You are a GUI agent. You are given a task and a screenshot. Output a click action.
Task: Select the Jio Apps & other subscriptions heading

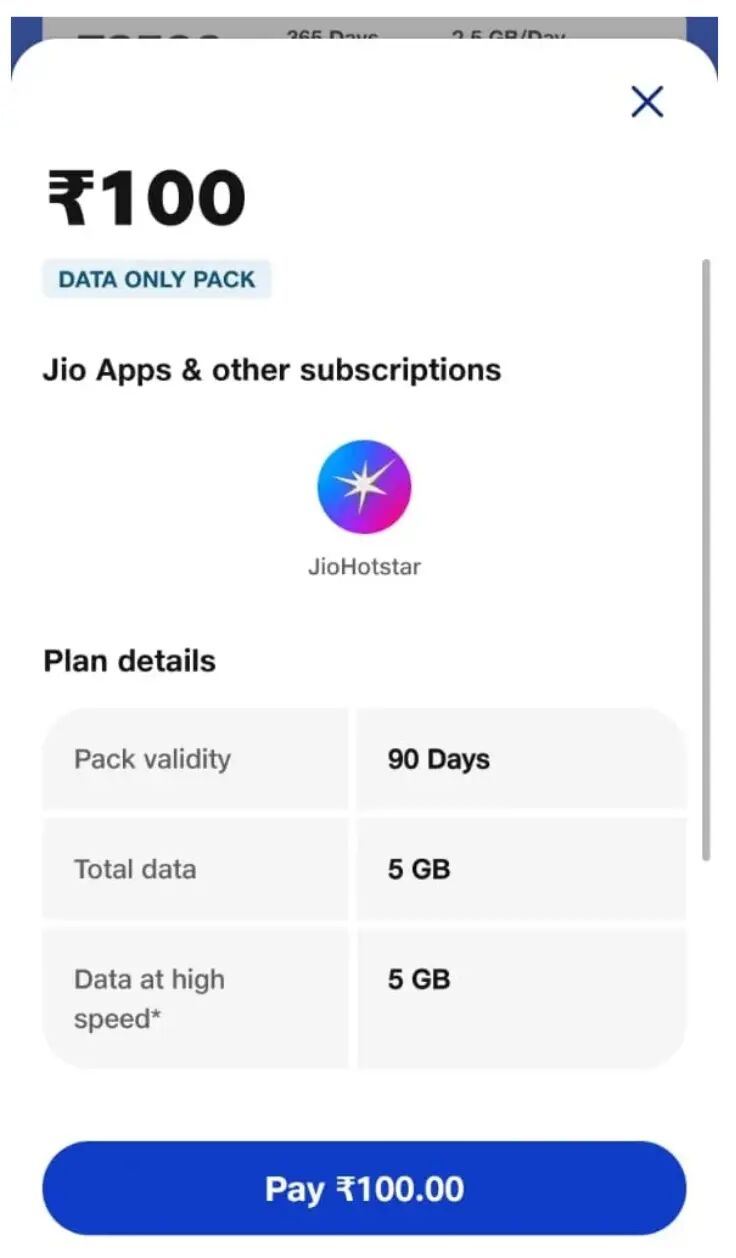(272, 370)
